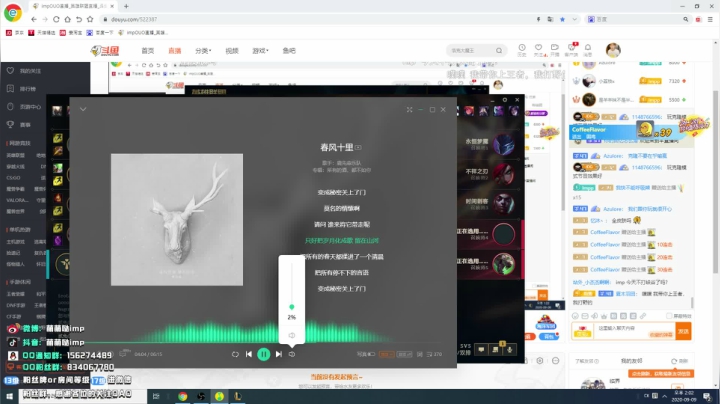Click the microphone icon in game client
The width and height of the screenshot is (720, 404).
509,350
